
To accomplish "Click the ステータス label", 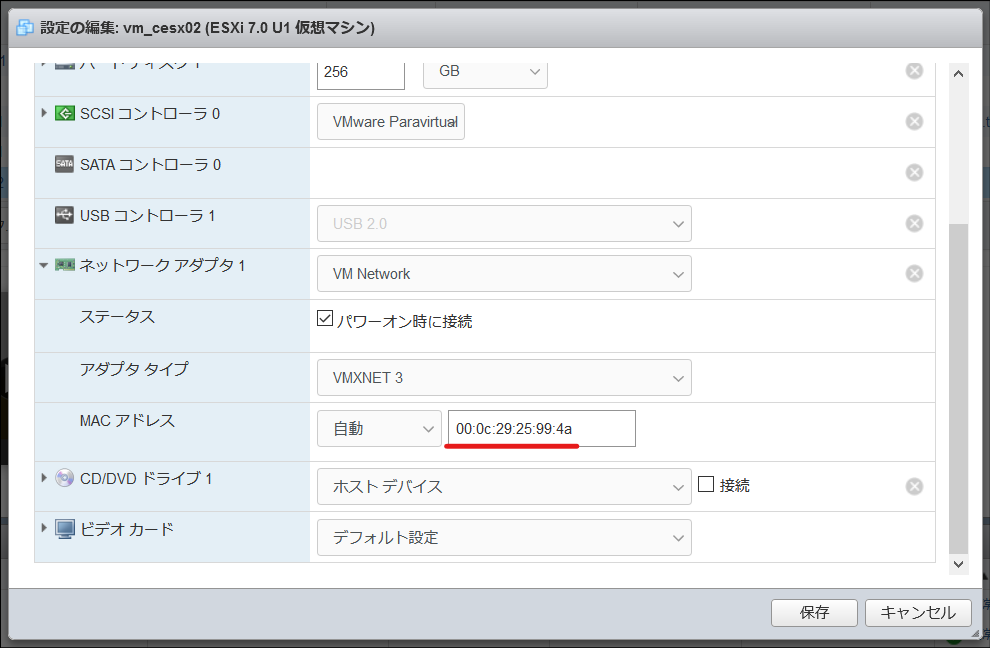I will pos(117,317).
